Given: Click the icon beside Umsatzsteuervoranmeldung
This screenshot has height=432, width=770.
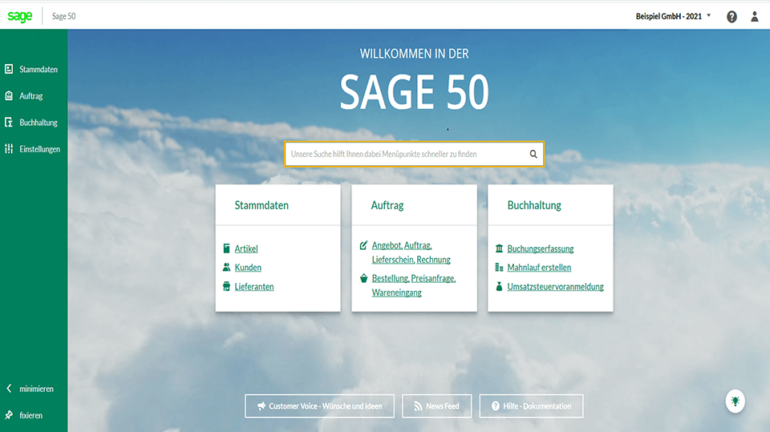Looking at the screenshot, I should [499, 286].
